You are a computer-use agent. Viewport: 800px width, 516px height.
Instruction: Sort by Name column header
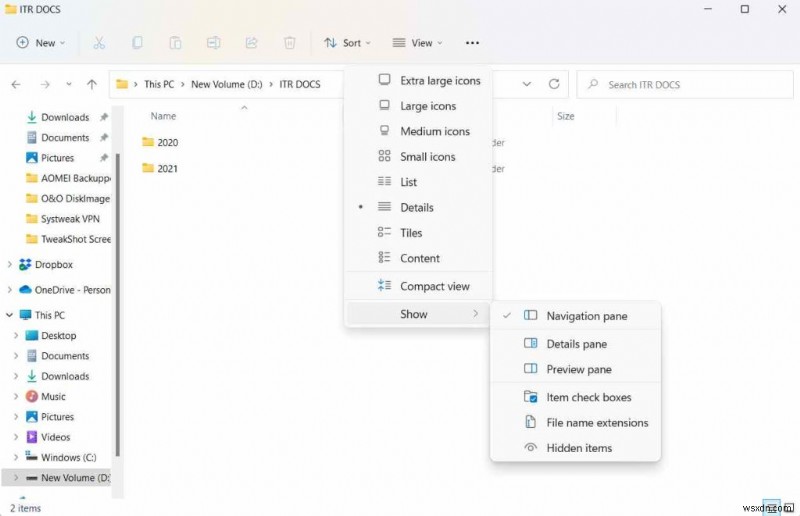tap(163, 116)
